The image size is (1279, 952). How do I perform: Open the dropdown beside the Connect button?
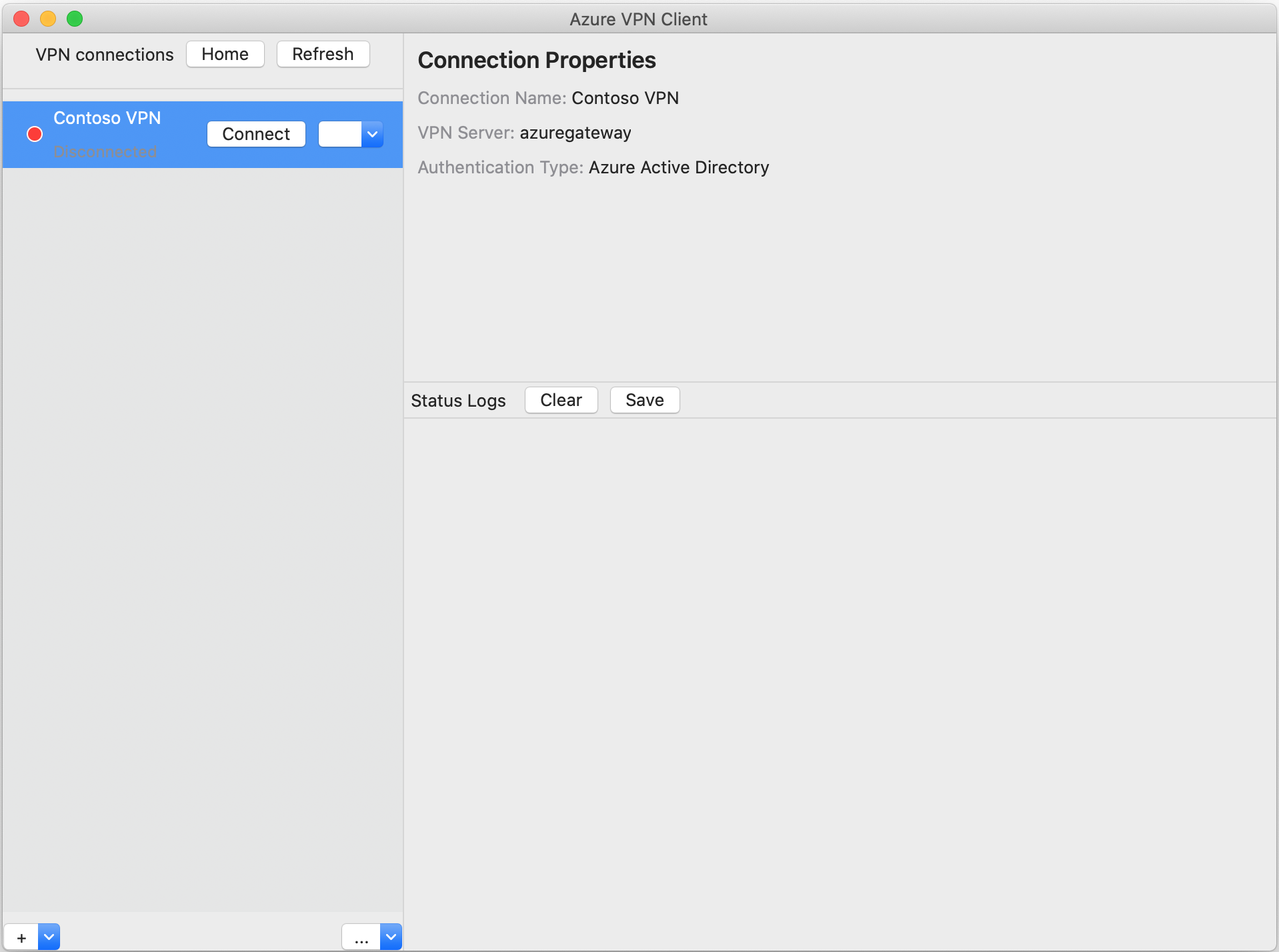point(372,134)
